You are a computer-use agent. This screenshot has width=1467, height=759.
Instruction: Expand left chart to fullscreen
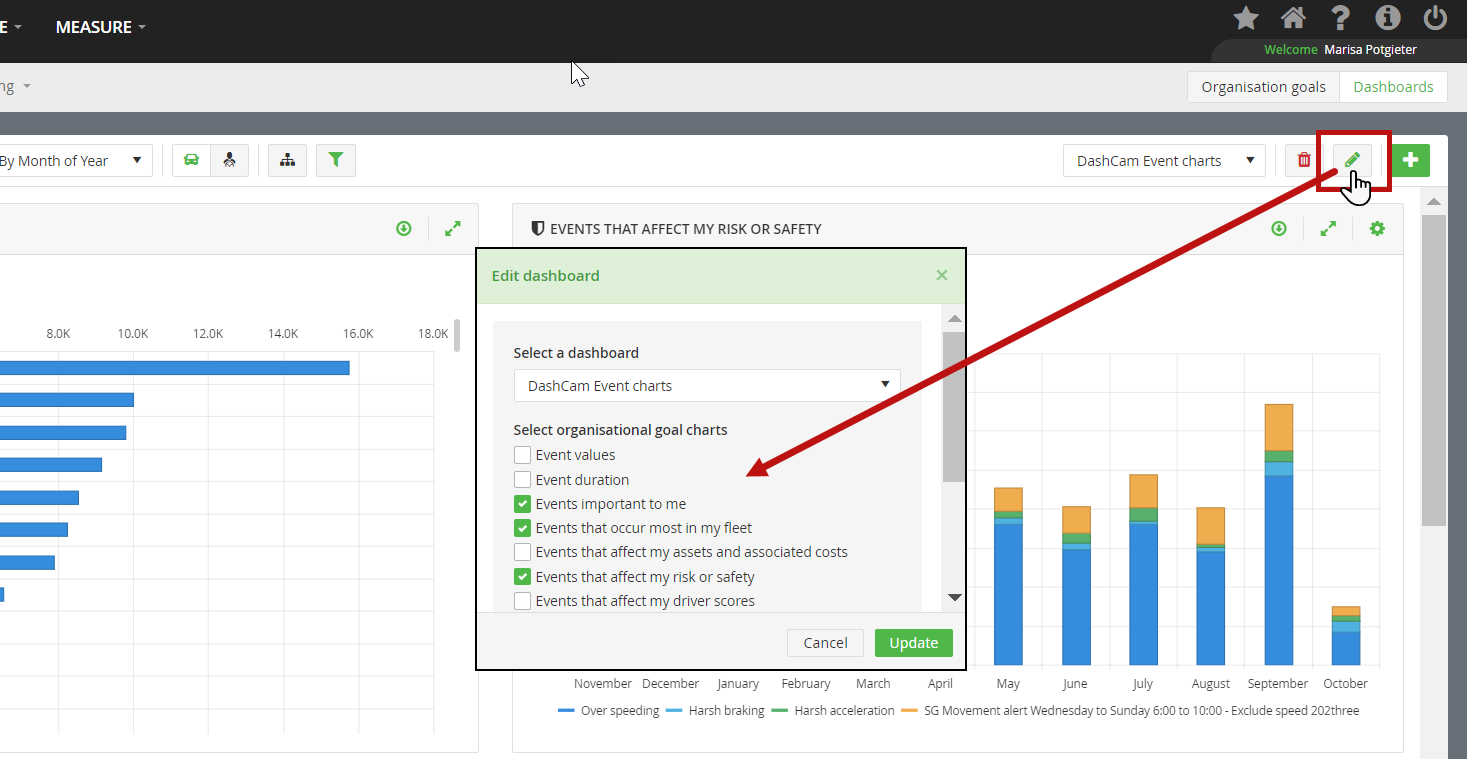tap(453, 229)
